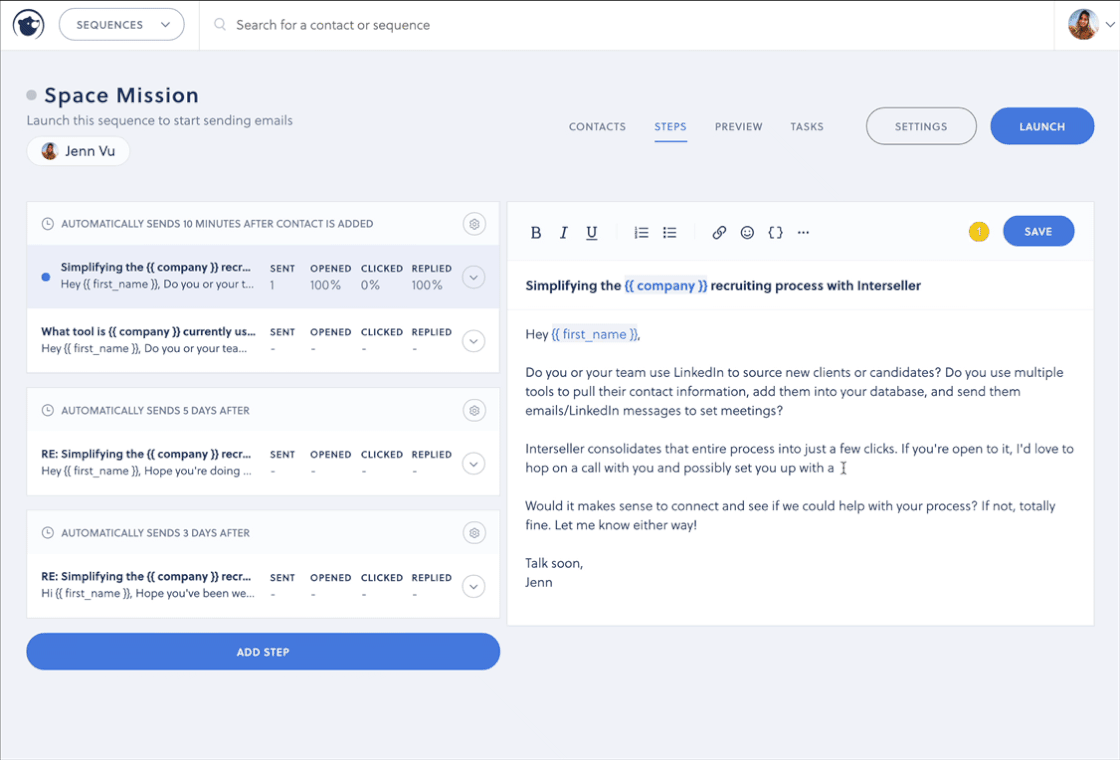Viewport: 1120px width, 760px height.
Task: Expand the RE: Simplifying row under the 3 days step
Action: [x=474, y=586]
